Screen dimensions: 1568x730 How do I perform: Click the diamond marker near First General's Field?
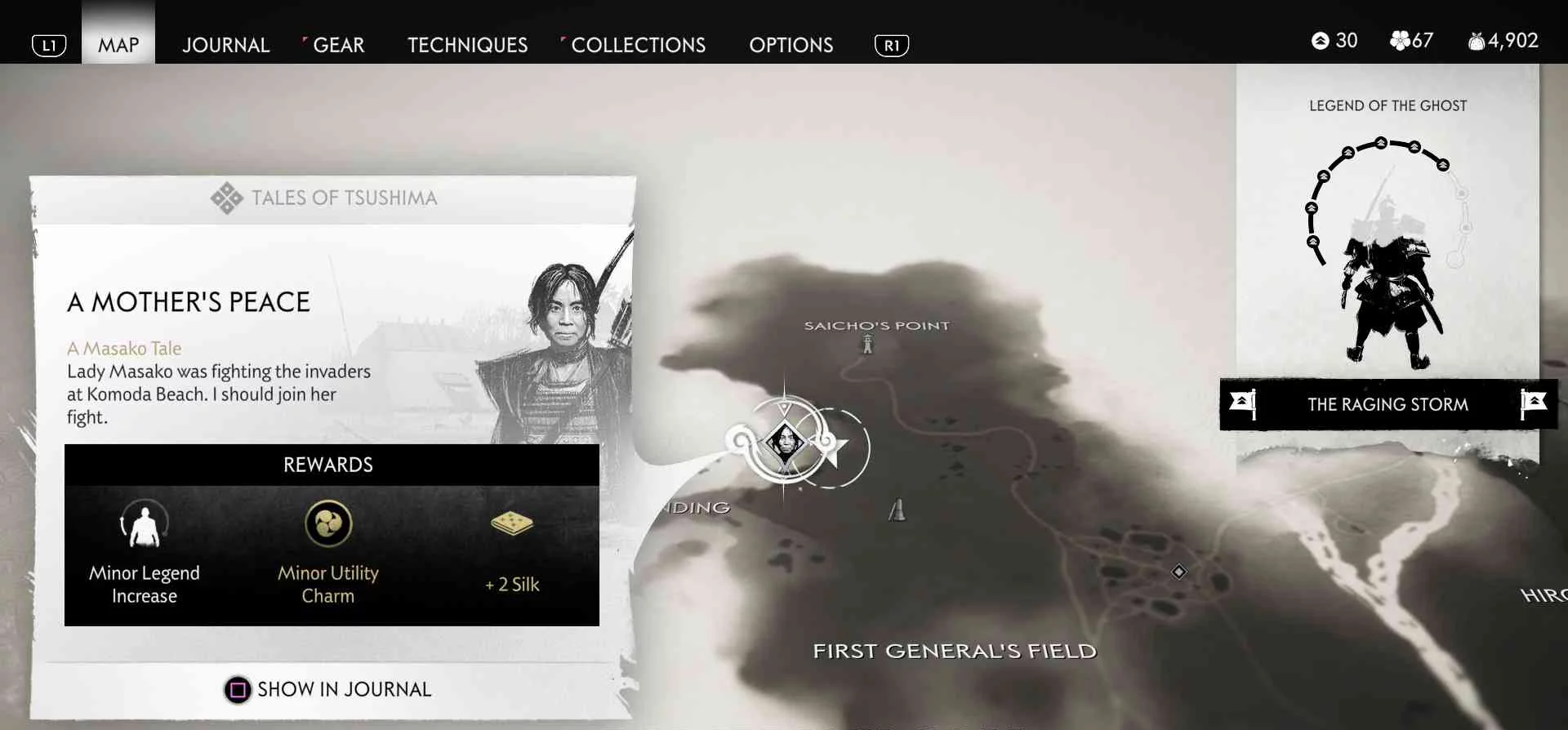tap(1178, 572)
